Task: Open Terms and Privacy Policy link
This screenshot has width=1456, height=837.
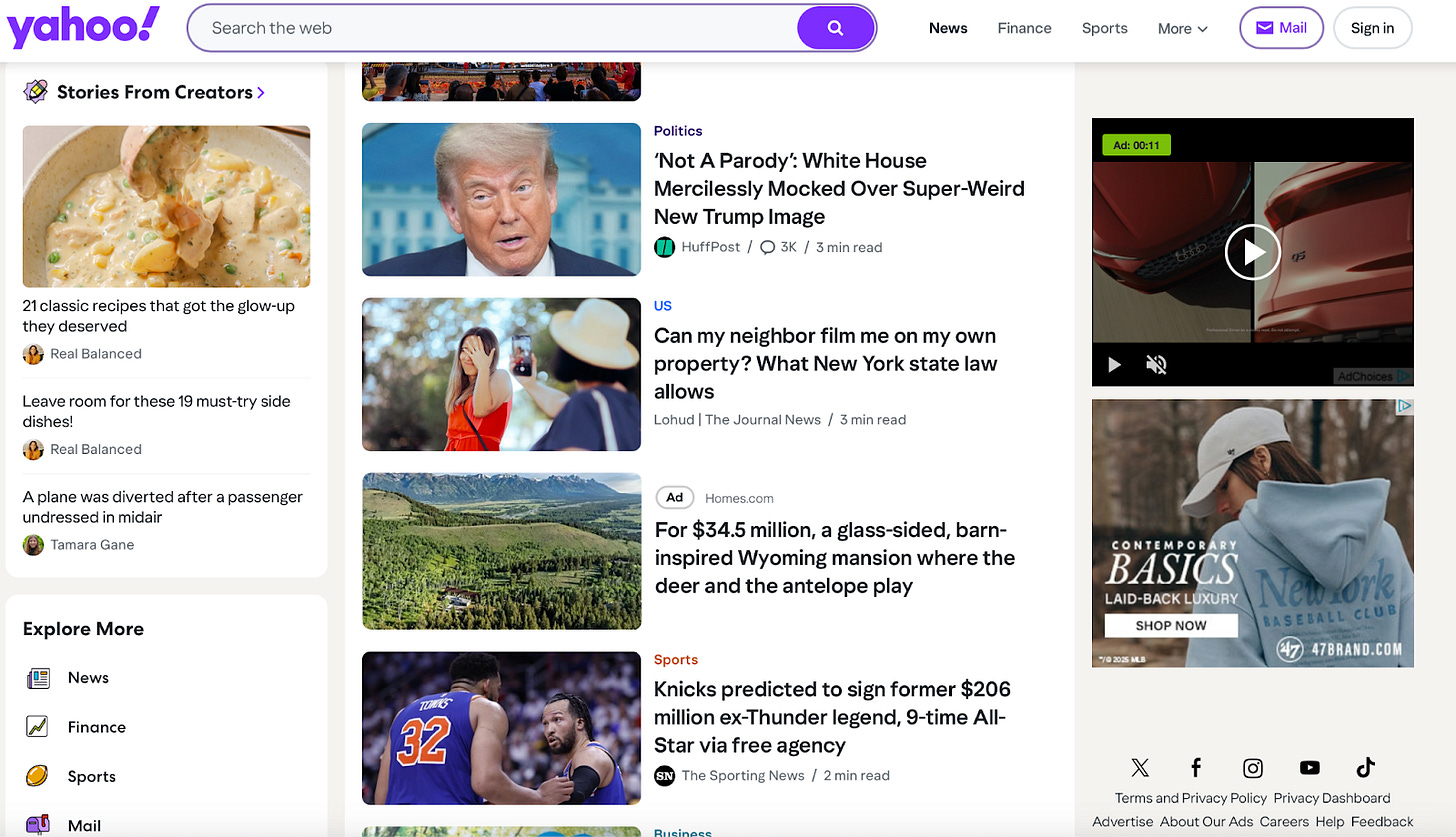Action: click(1191, 798)
